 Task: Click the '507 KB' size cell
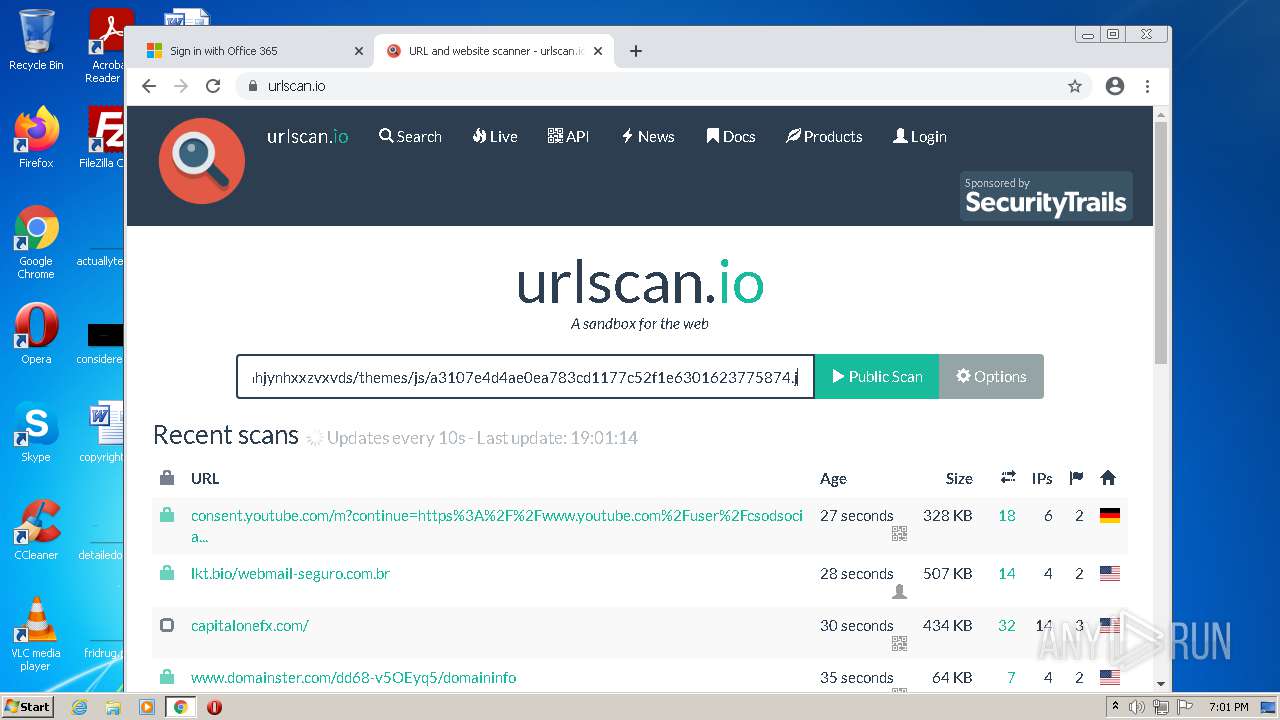pos(948,574)
